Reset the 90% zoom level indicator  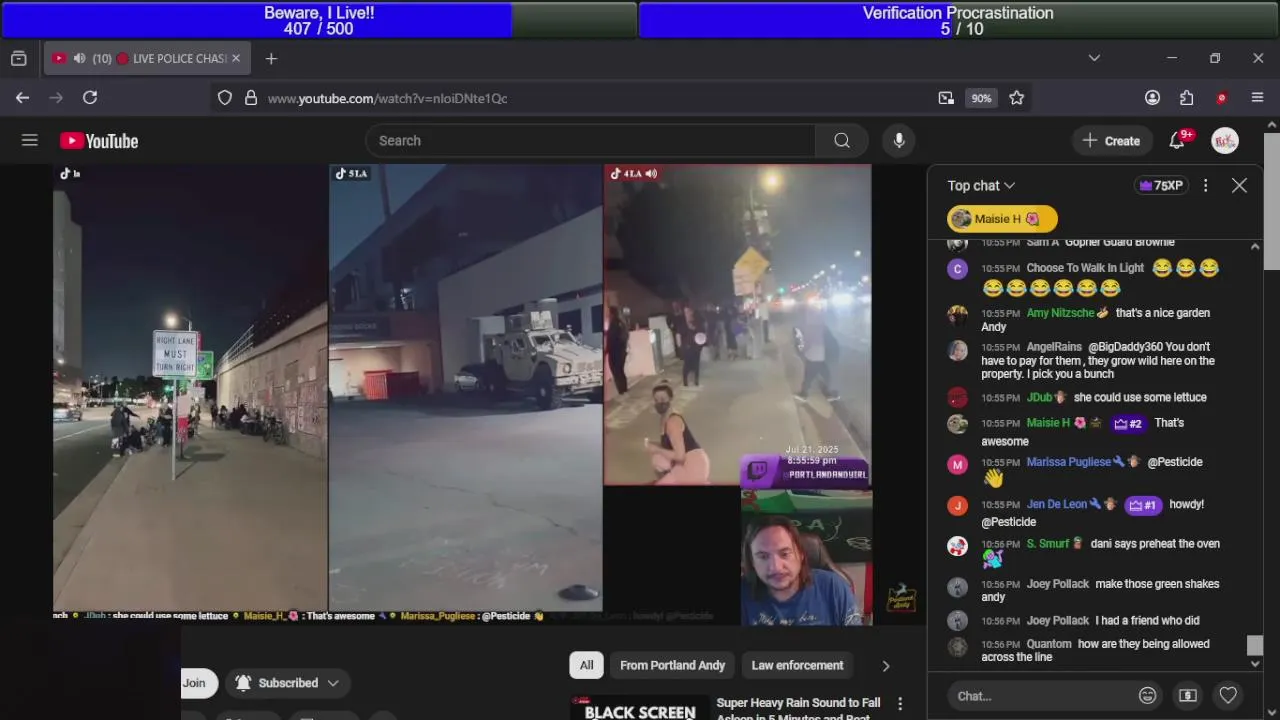pyautogui.click(x=981, y=98)
